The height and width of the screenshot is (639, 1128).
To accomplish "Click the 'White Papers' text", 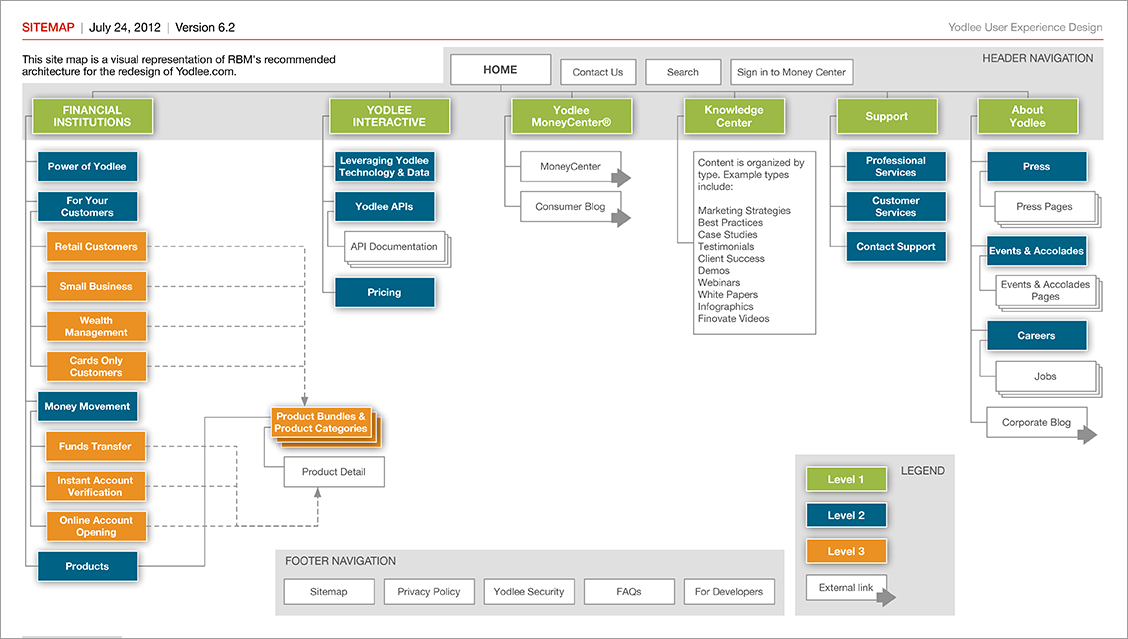I will pyautogui.click(x=727, y=294).
